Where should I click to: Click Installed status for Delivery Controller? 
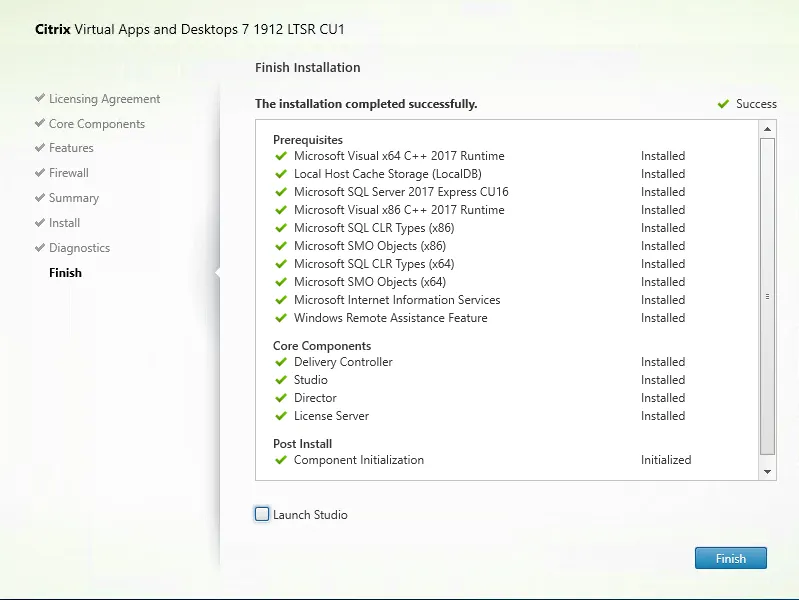tap(663, 362)
